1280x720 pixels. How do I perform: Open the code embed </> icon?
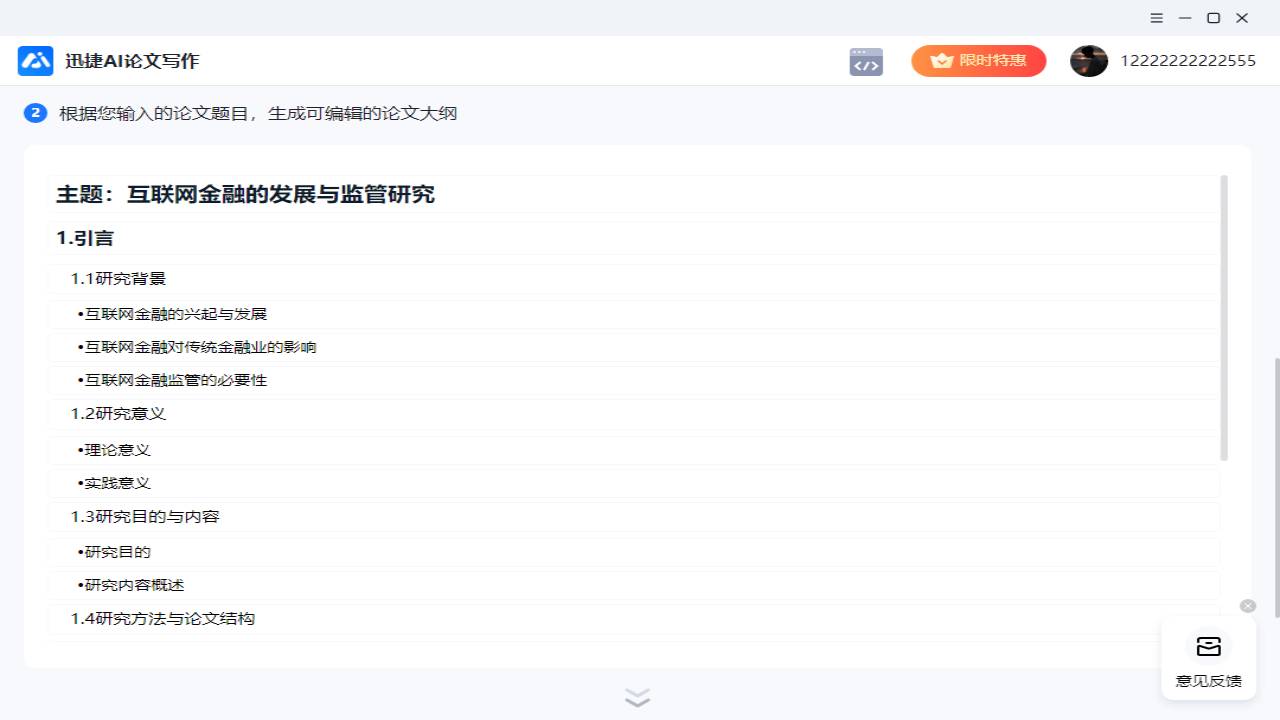click(865, 61)
